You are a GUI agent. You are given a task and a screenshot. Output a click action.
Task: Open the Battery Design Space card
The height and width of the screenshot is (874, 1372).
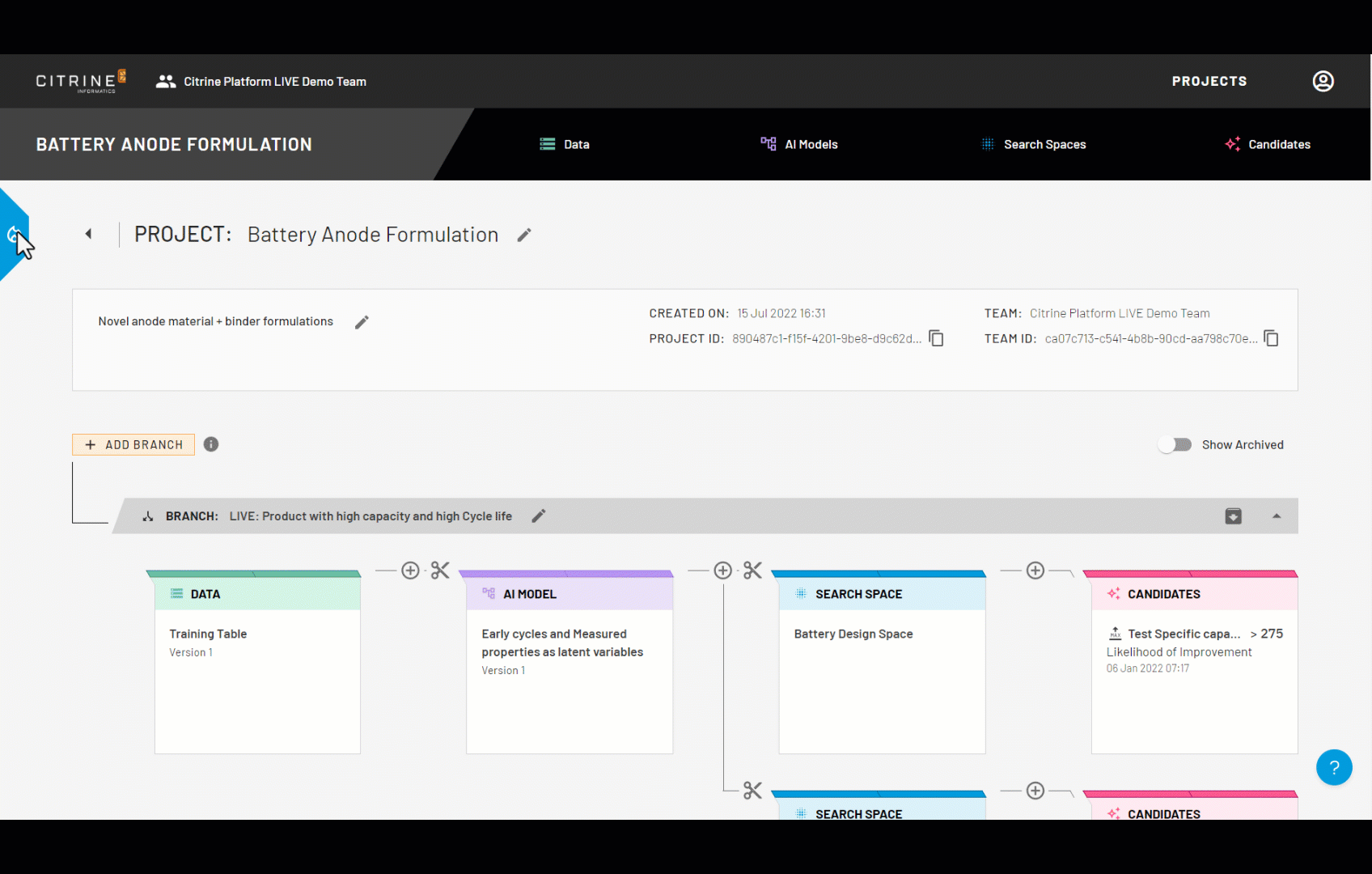(882, 681)
